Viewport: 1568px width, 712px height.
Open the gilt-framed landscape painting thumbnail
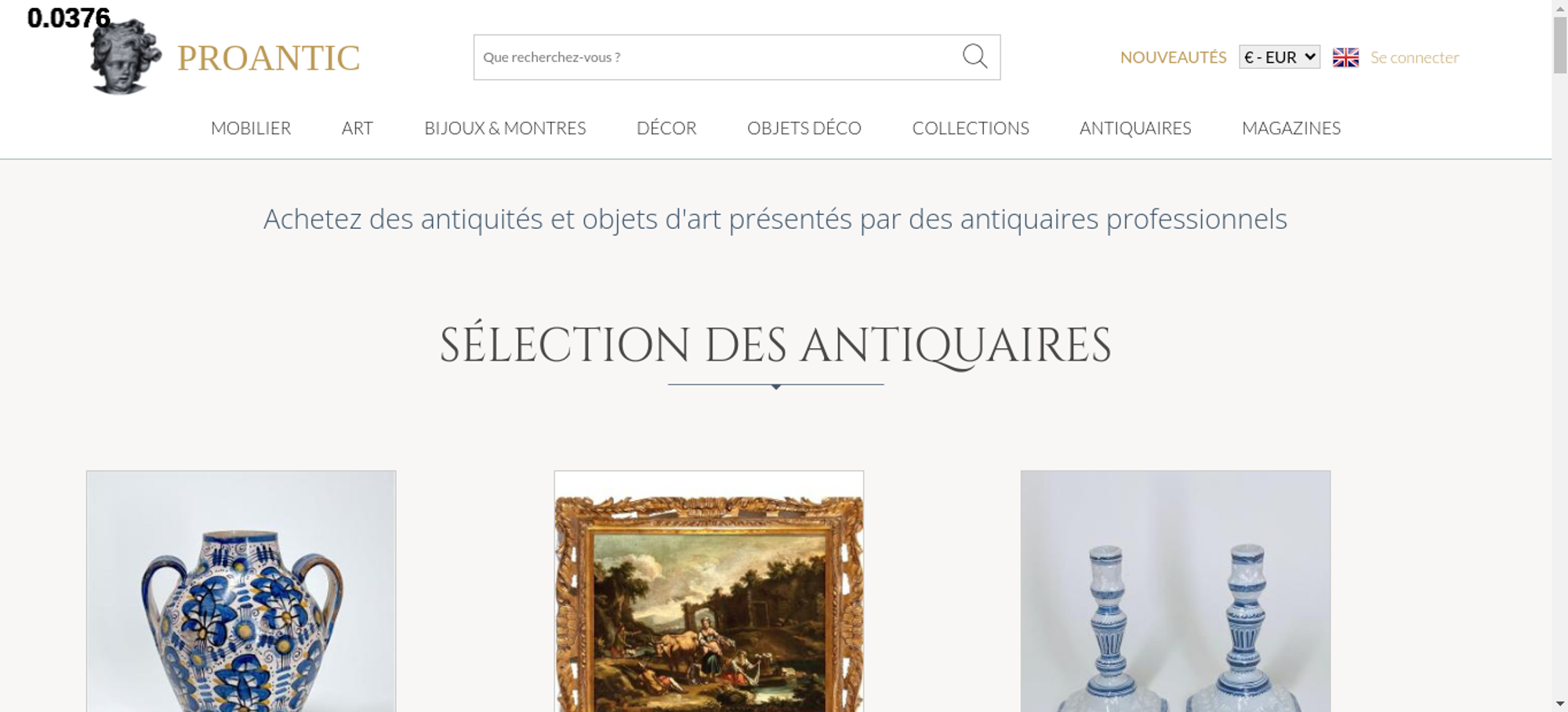tap(709, 591)
